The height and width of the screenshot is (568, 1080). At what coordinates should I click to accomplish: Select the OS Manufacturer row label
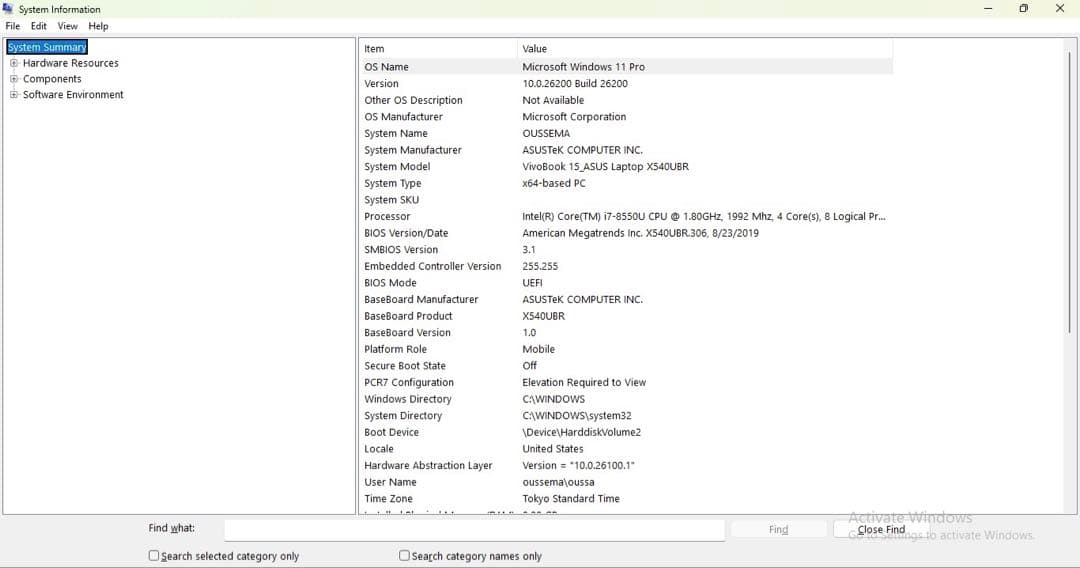point(403,116)
